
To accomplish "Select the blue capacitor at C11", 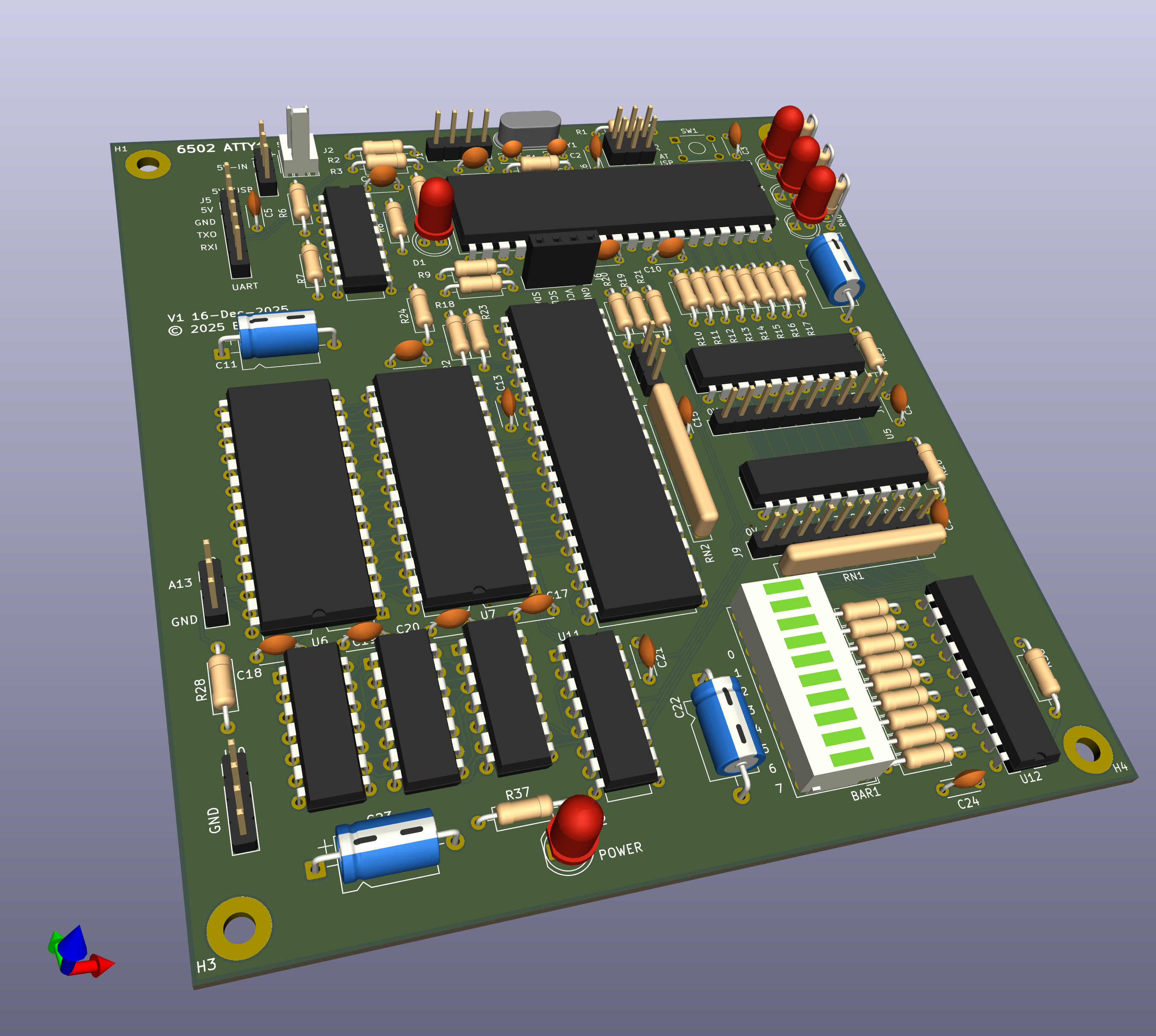I will (x=279, y=334).
